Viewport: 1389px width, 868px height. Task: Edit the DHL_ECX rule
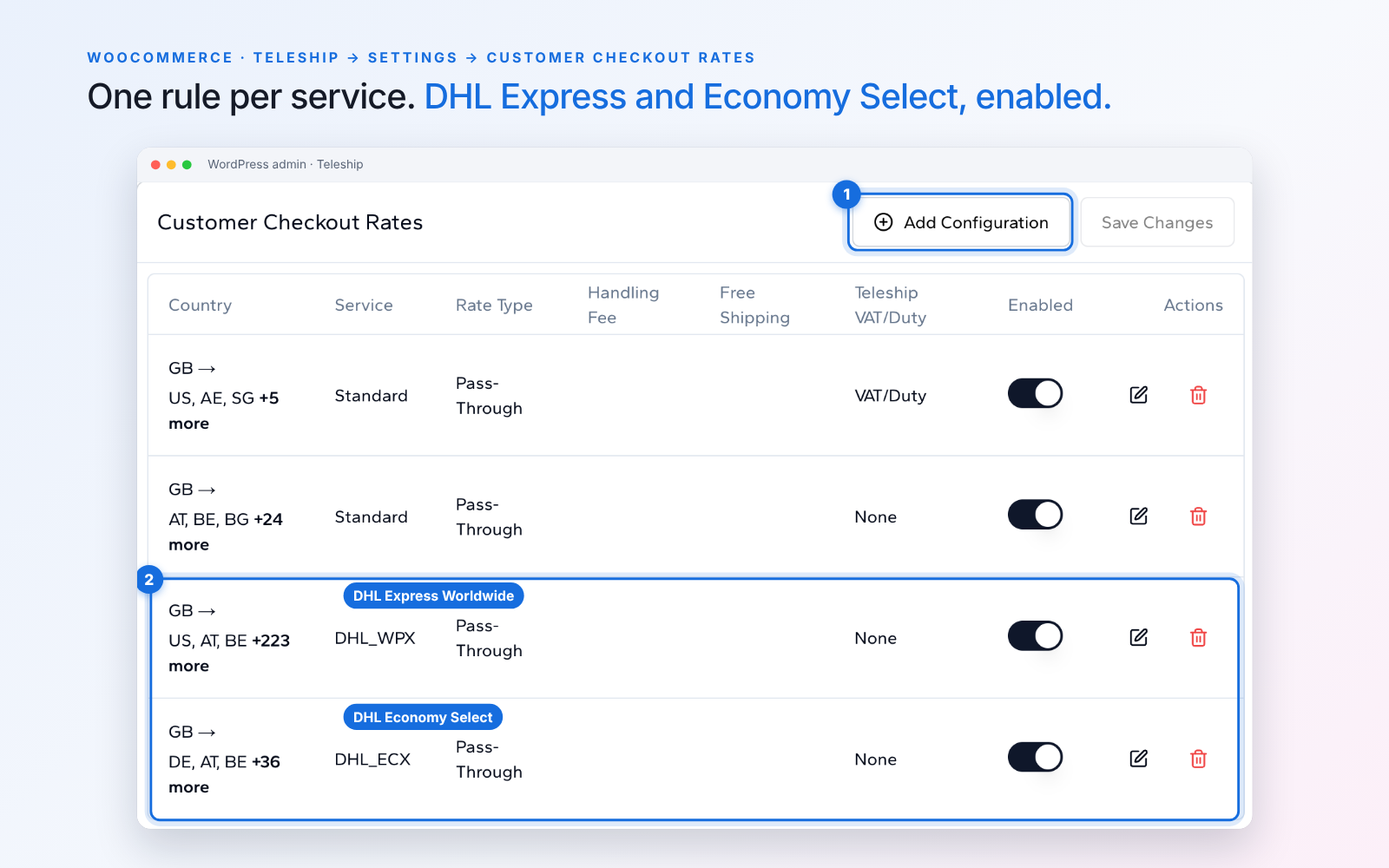(x=1139, y=759)
